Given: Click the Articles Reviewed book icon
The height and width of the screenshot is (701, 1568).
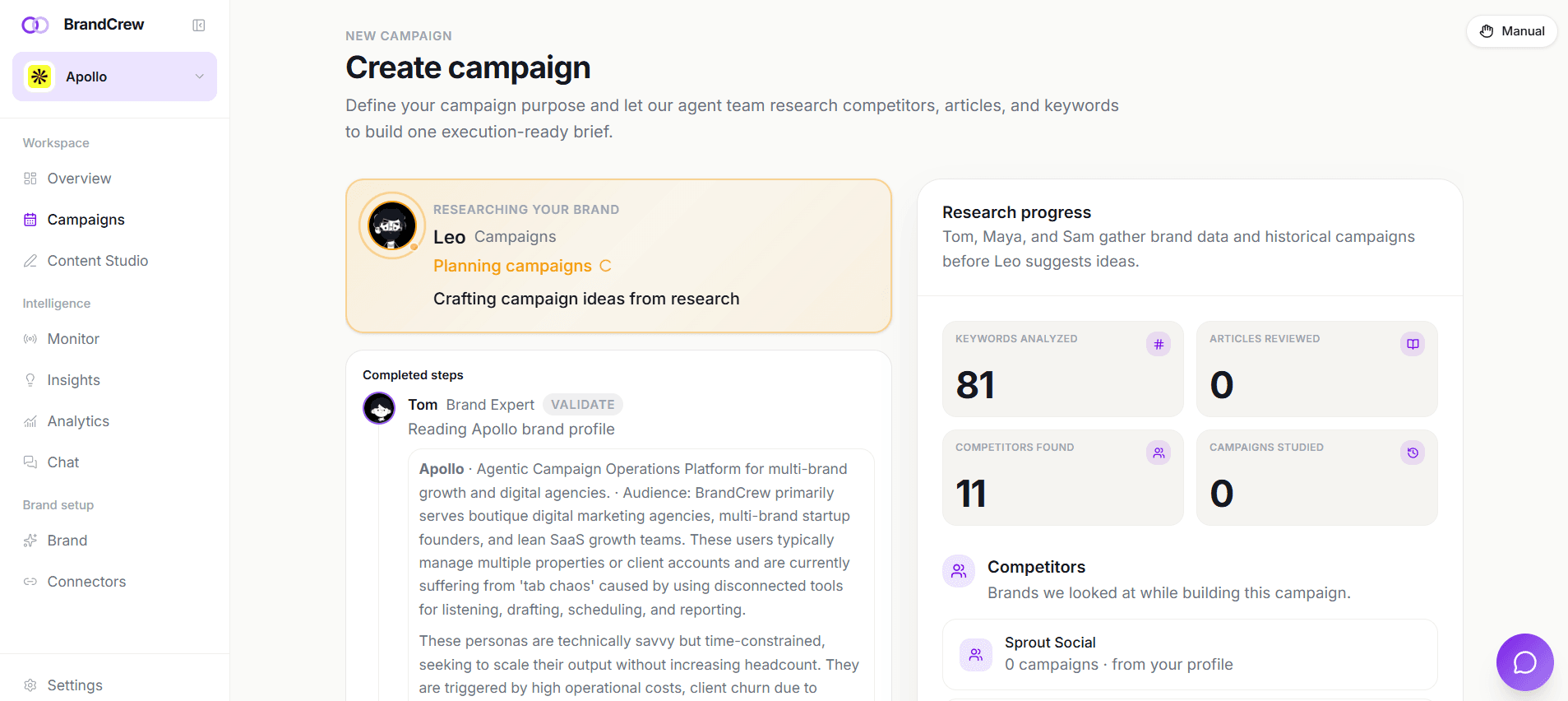Looking at the screenshot, I should (x=1413, y=344).
